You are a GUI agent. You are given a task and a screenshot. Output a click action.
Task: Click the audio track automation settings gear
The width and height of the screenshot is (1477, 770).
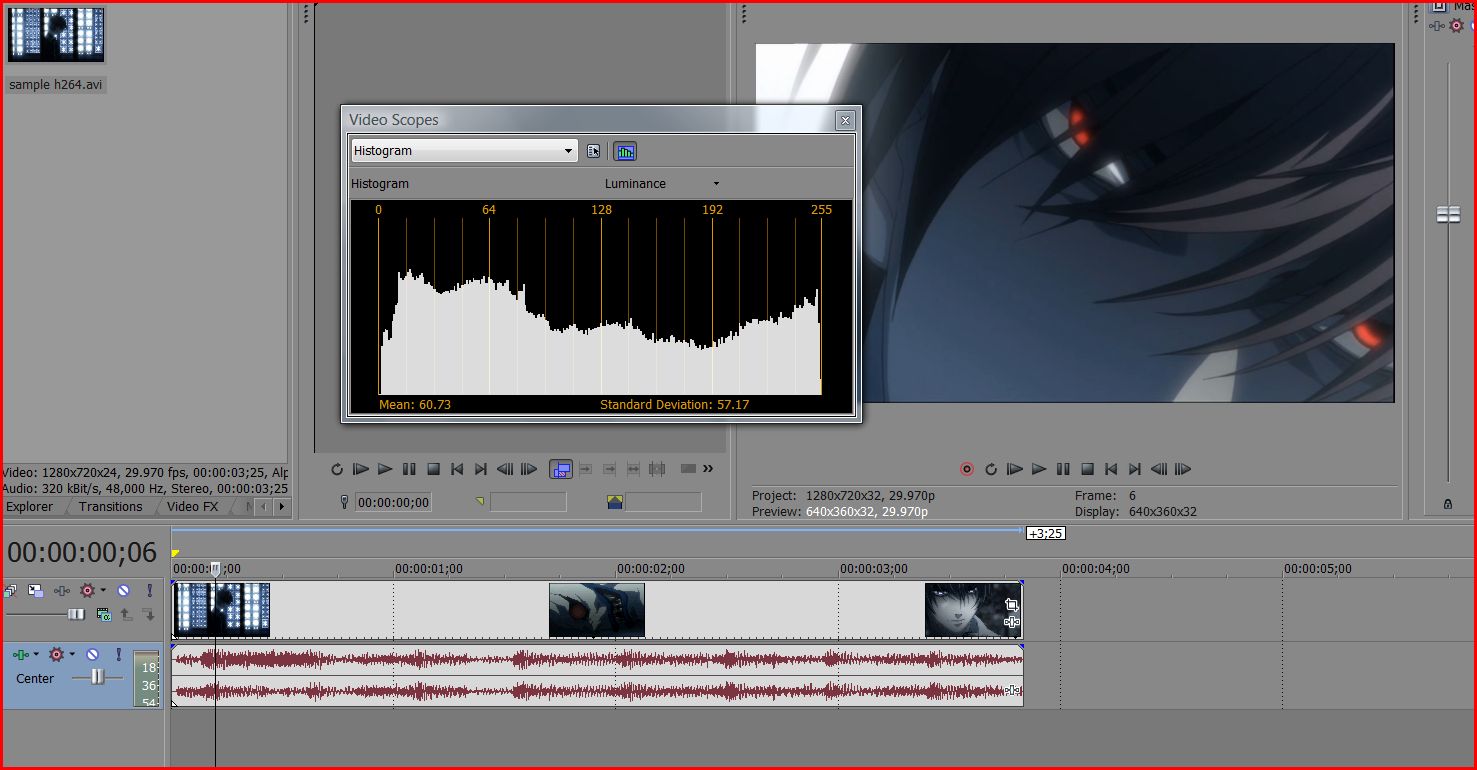click(x=56, y=654)
